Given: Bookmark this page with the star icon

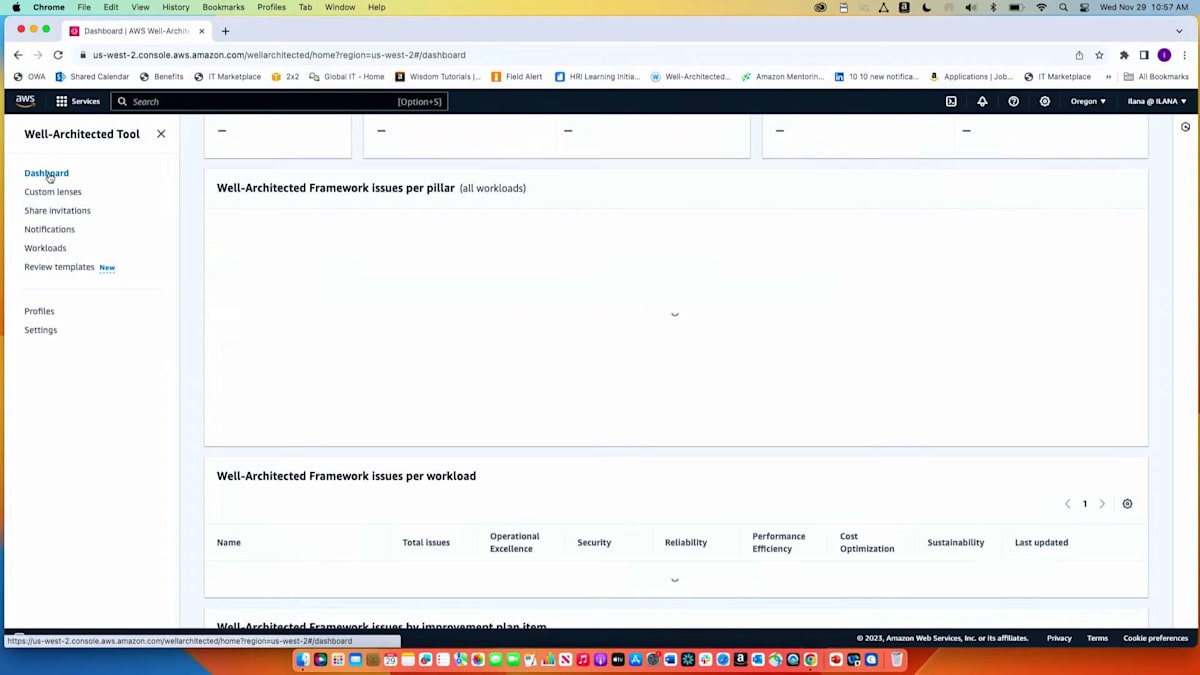Looking at the screenshot, I should (1099, 55).
